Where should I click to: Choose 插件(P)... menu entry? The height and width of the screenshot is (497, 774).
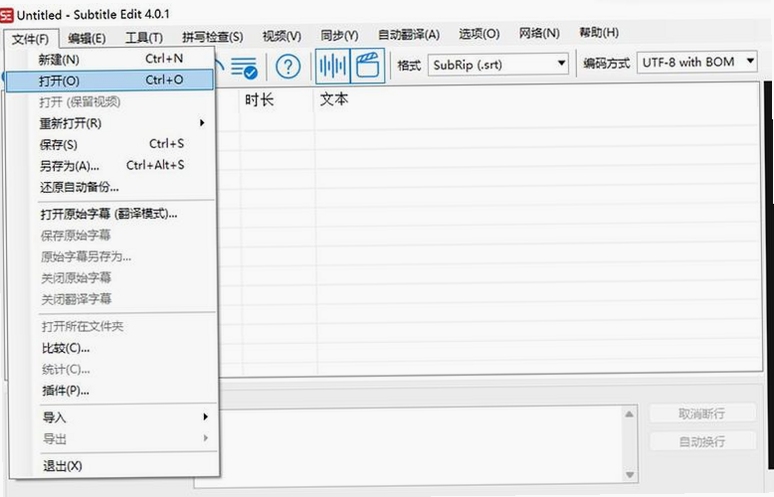click(x=114, y=390)
